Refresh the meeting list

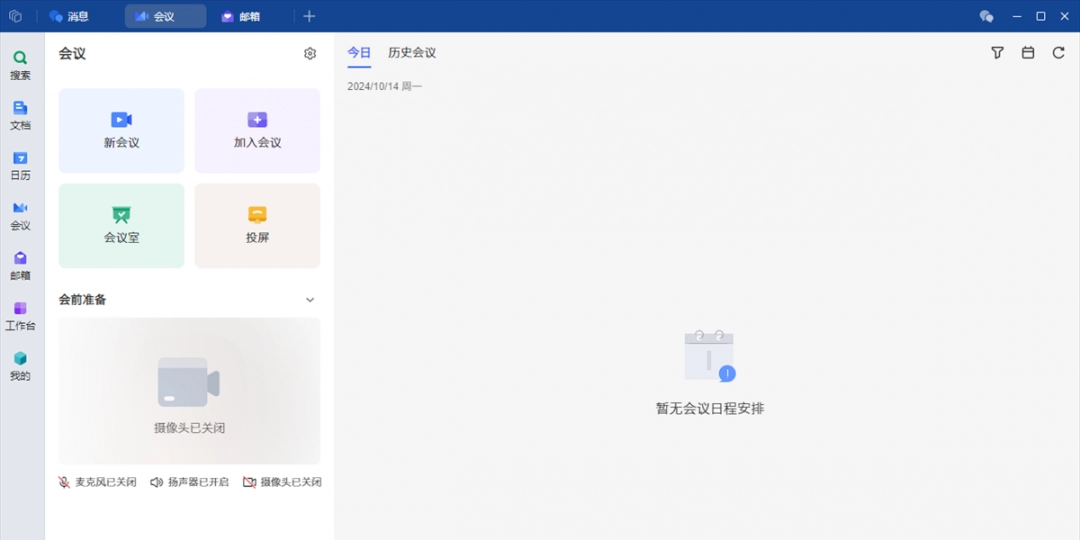(1058, 53)
